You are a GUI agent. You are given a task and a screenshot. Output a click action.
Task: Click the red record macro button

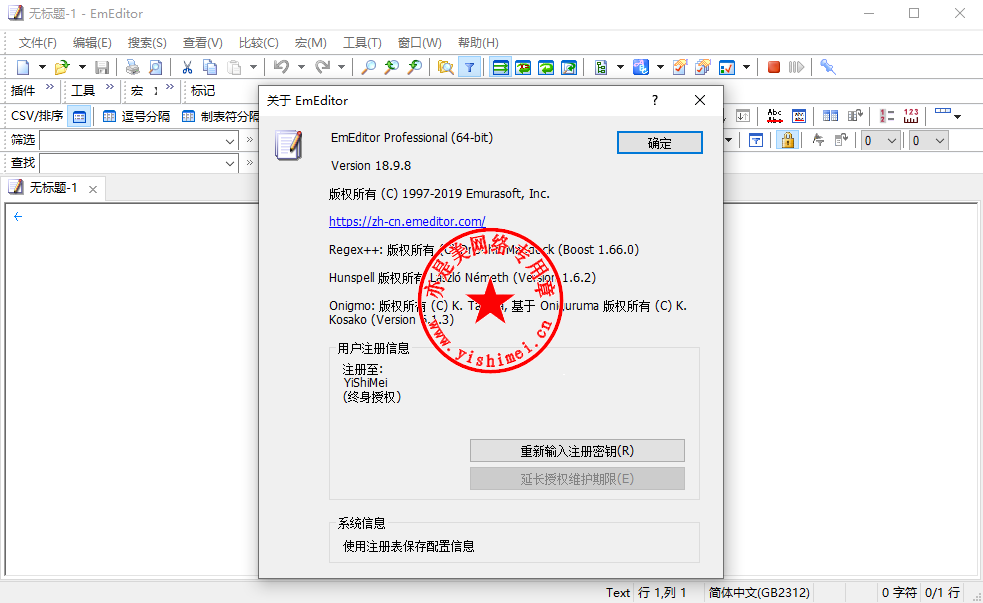pyautogui.click(x=774, y=67)
